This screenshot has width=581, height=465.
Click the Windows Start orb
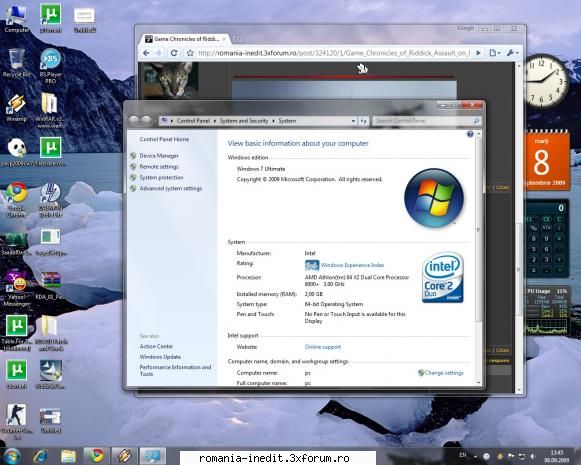tap(12, 456)
